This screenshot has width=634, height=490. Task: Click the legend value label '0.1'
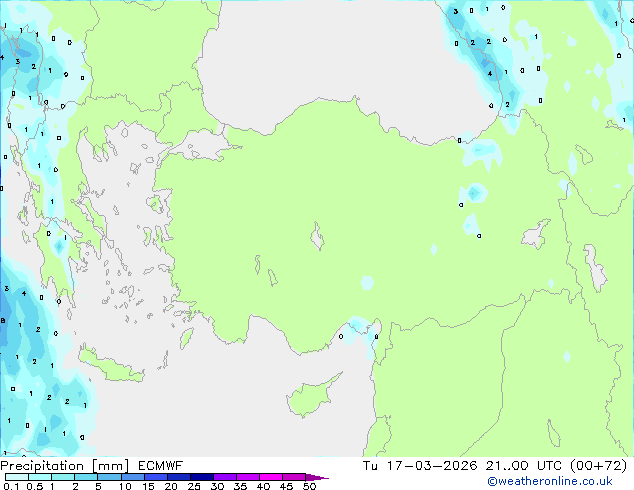click(11, 486)
